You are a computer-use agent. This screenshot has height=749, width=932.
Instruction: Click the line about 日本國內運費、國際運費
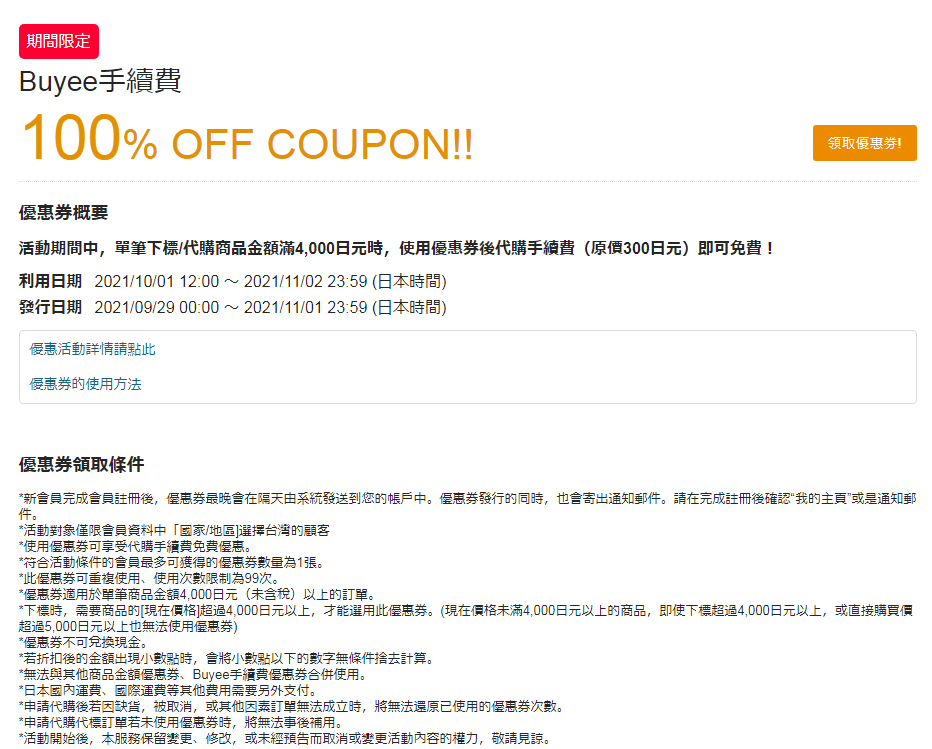pos(169,691)
